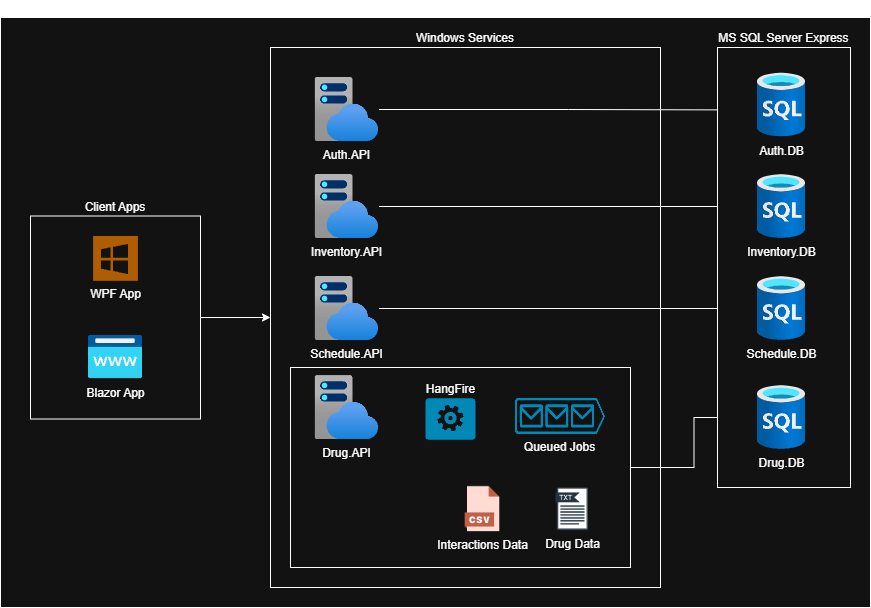This screenshot has height=608, width=871.
Task: Click the MS SQL Server Express label
Action: [x=783, y=38]
